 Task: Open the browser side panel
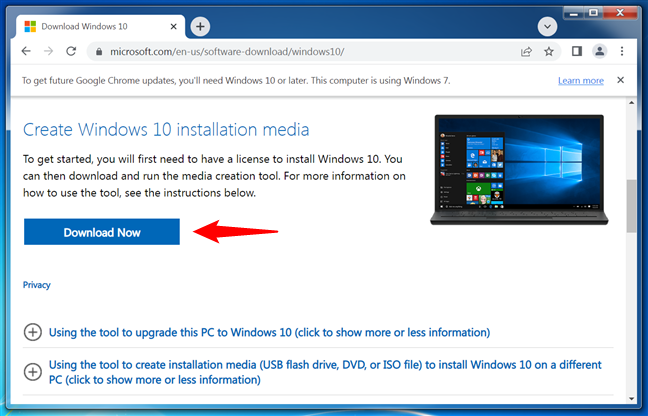pyautogui.click(x=577, y=51)
